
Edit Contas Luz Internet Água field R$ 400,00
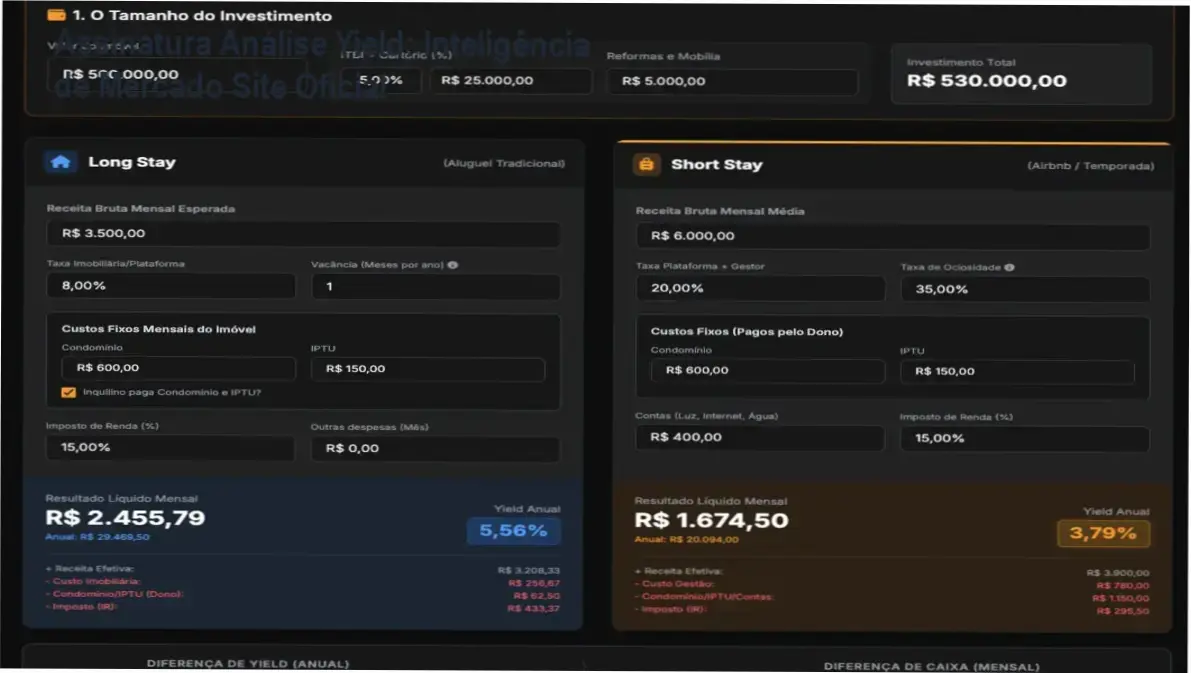[760, 438]
